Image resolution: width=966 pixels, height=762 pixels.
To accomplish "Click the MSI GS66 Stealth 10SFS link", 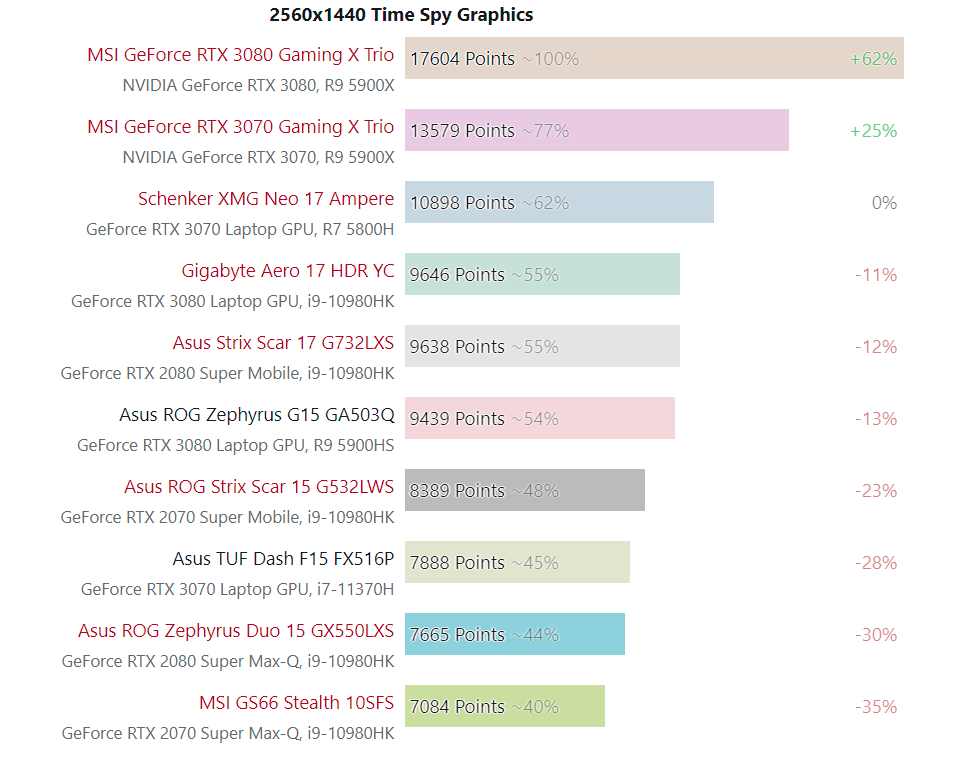I will tap(296, 703).
